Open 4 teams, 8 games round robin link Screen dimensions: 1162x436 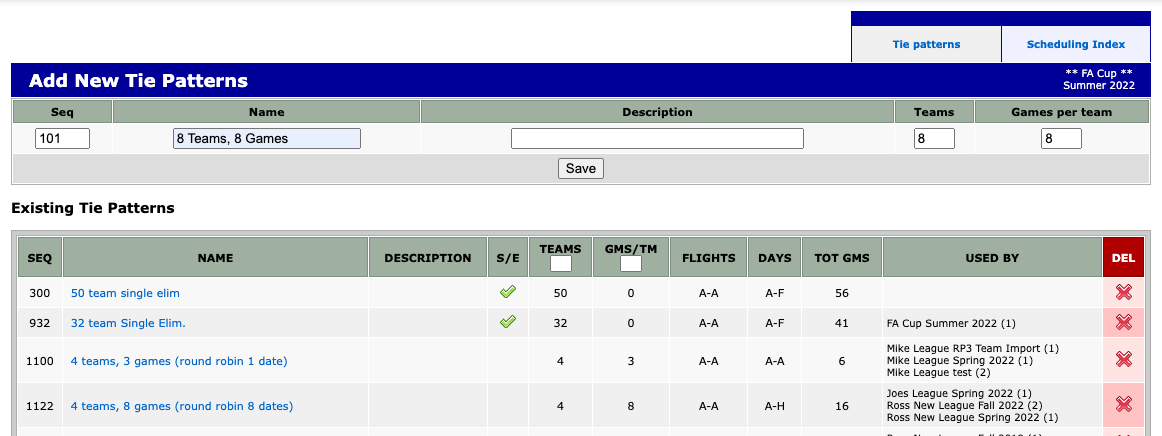pos(182,406)
